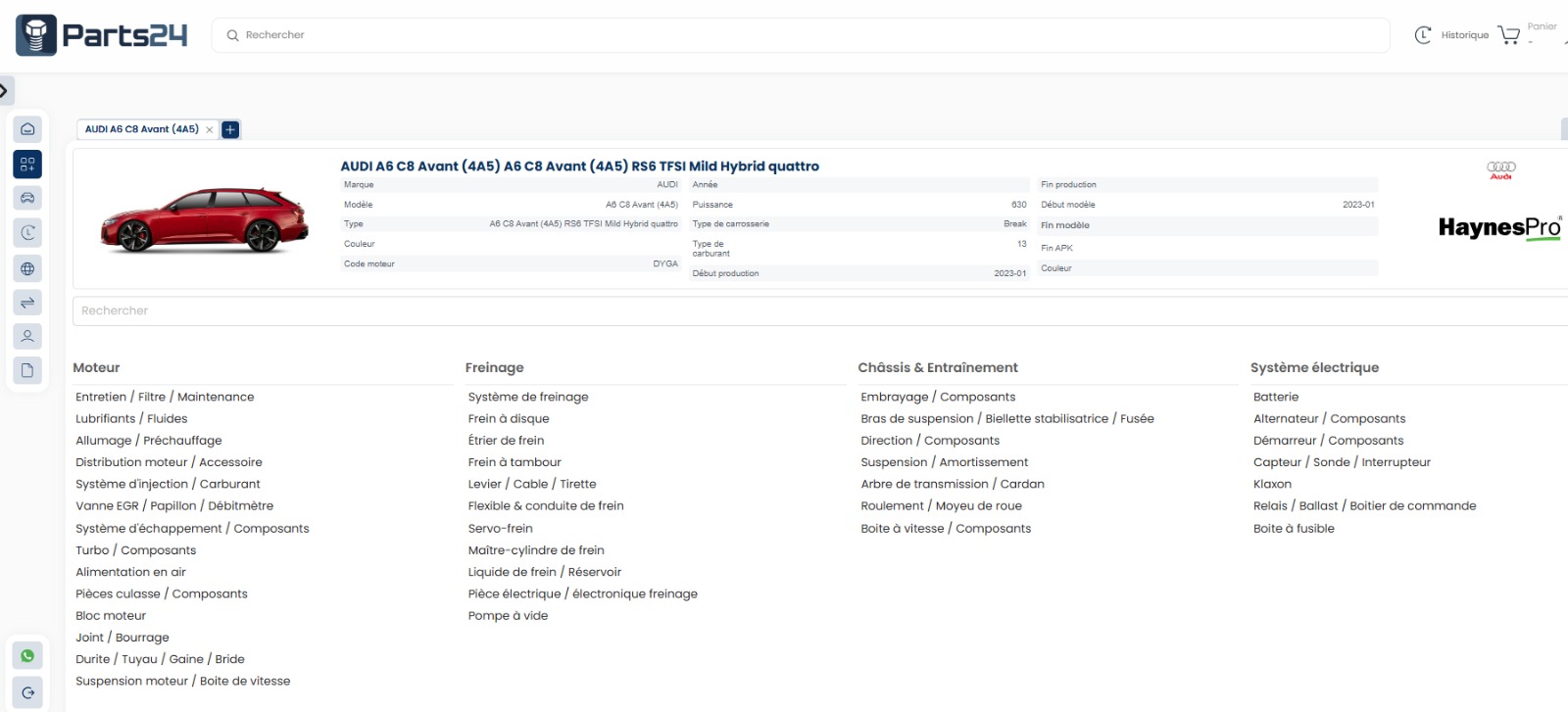Click the Parts24 logo

tap(102, 35)
